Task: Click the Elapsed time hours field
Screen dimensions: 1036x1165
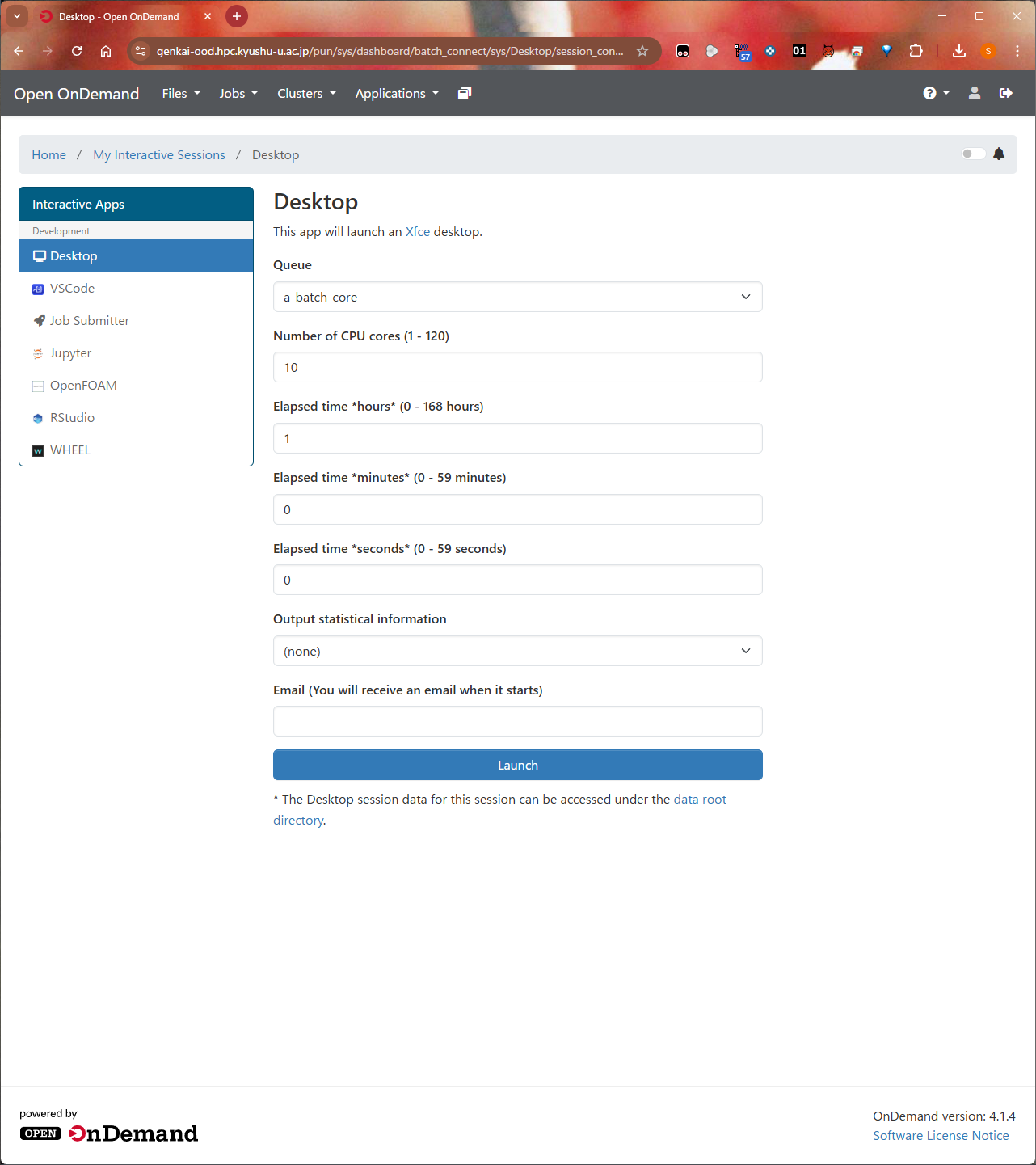Action: point(518,438)
